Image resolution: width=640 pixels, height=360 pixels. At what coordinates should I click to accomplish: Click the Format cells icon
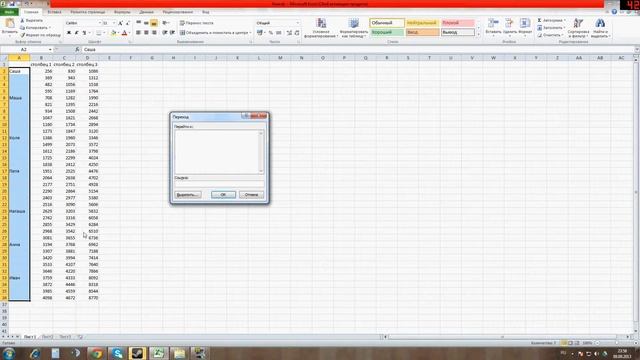click(525, 24)
